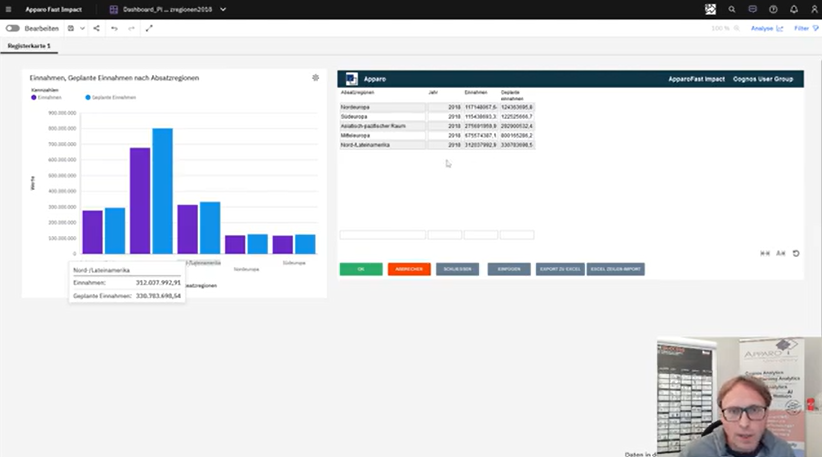Viewport: 822px width, 457px height.
Task: Open search via magnifier icon
Action: pyautogui.click(x=732, y=9)
